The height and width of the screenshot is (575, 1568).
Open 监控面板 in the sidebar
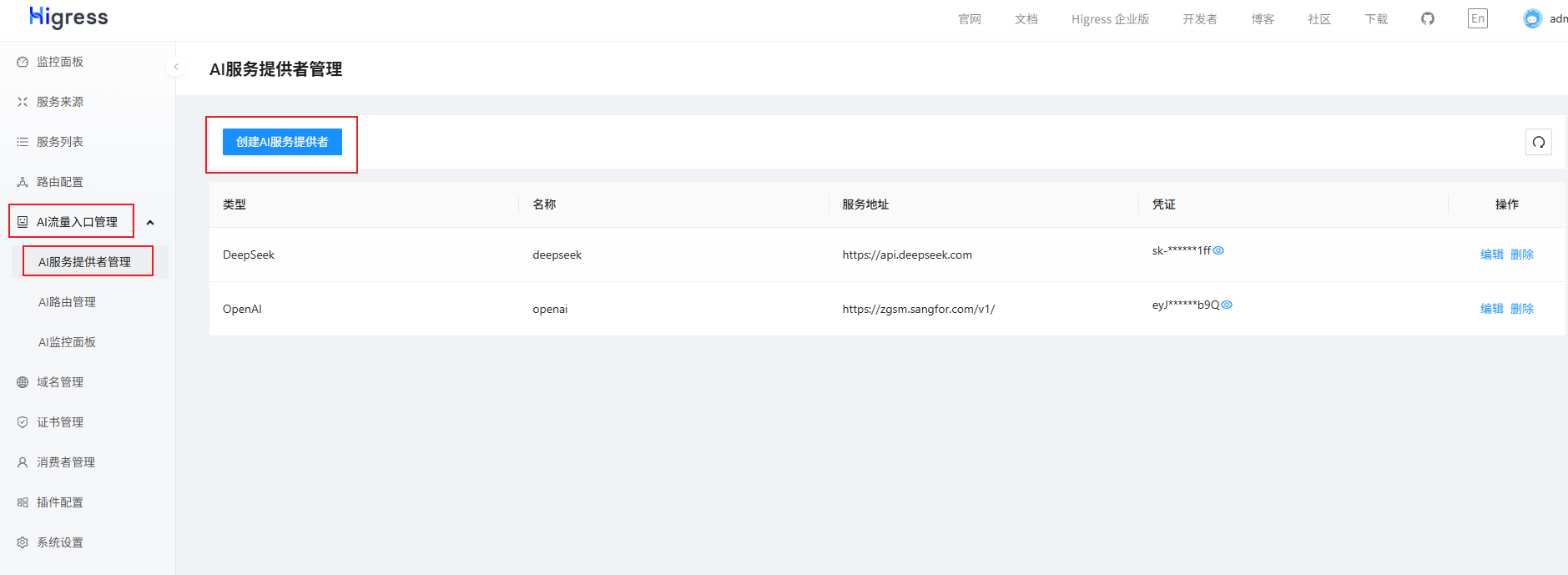[60, 62]
